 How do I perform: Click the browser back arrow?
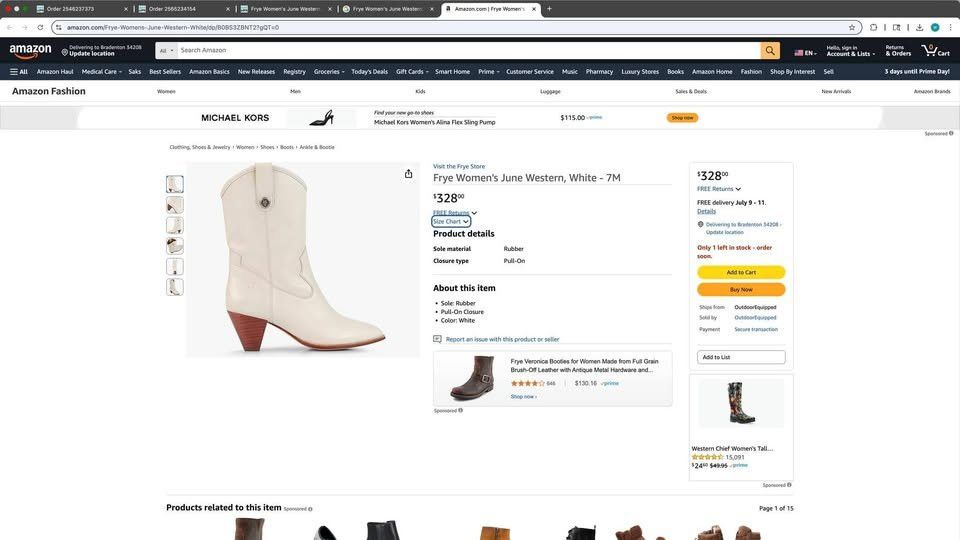pos(9,28)
